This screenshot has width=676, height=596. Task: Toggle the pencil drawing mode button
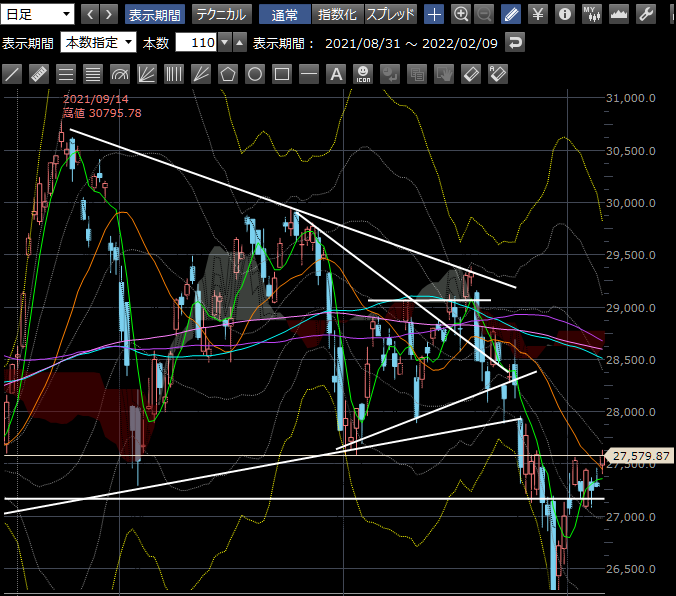(x=511, y=14)
